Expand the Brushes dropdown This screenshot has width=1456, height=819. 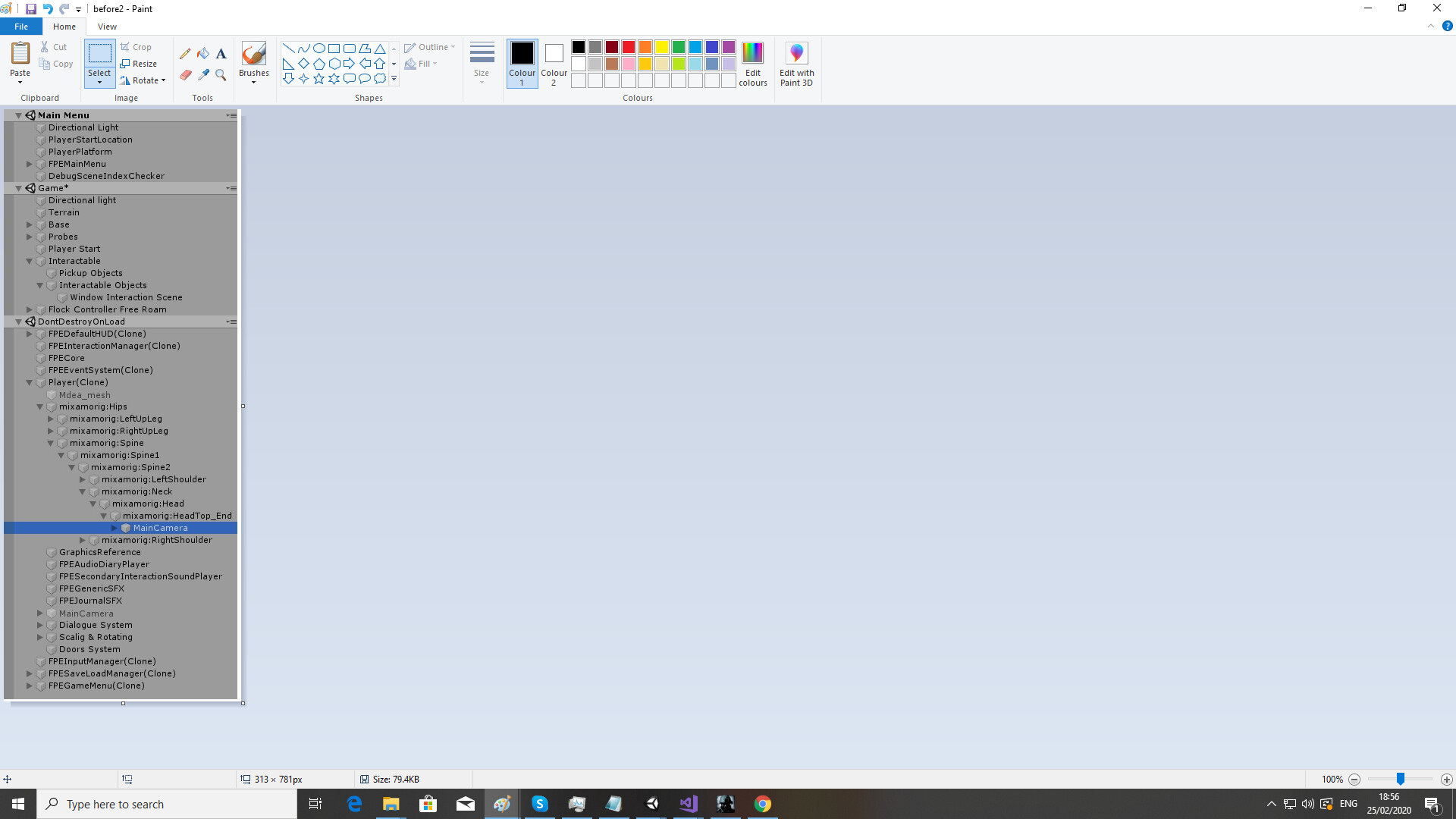tap(253, 81)
